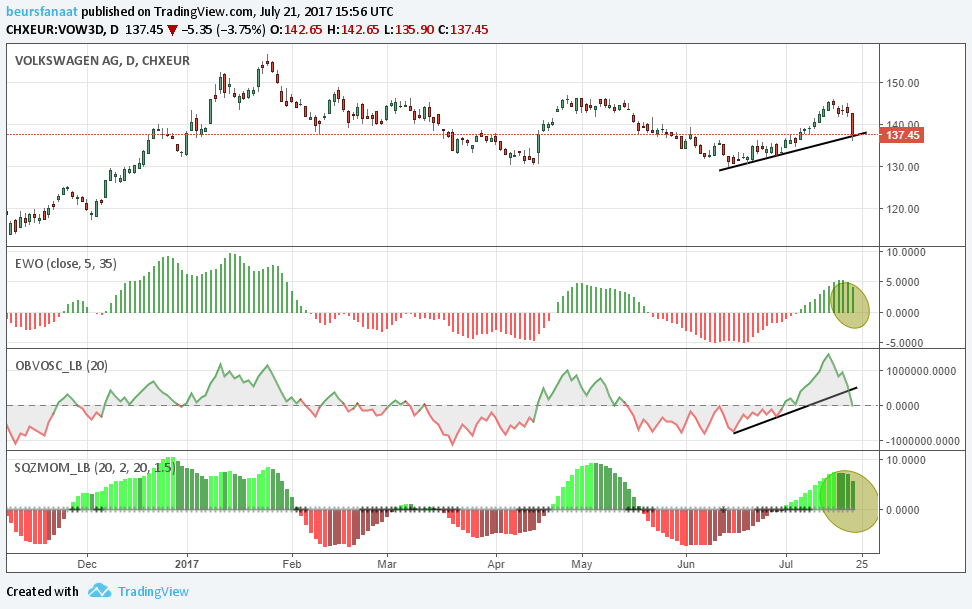Image resolution: width=972 pixels, height=609 pixels.
Task: Click the Mar label on time axis
Action: [x=387, y=564]
